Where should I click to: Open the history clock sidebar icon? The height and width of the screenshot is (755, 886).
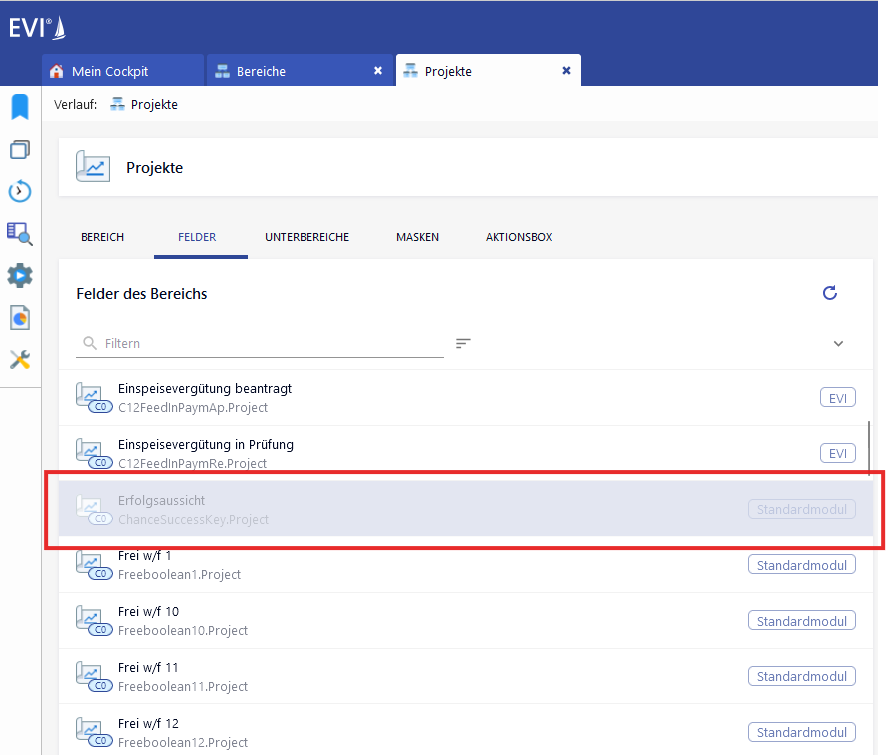(20, 191)
